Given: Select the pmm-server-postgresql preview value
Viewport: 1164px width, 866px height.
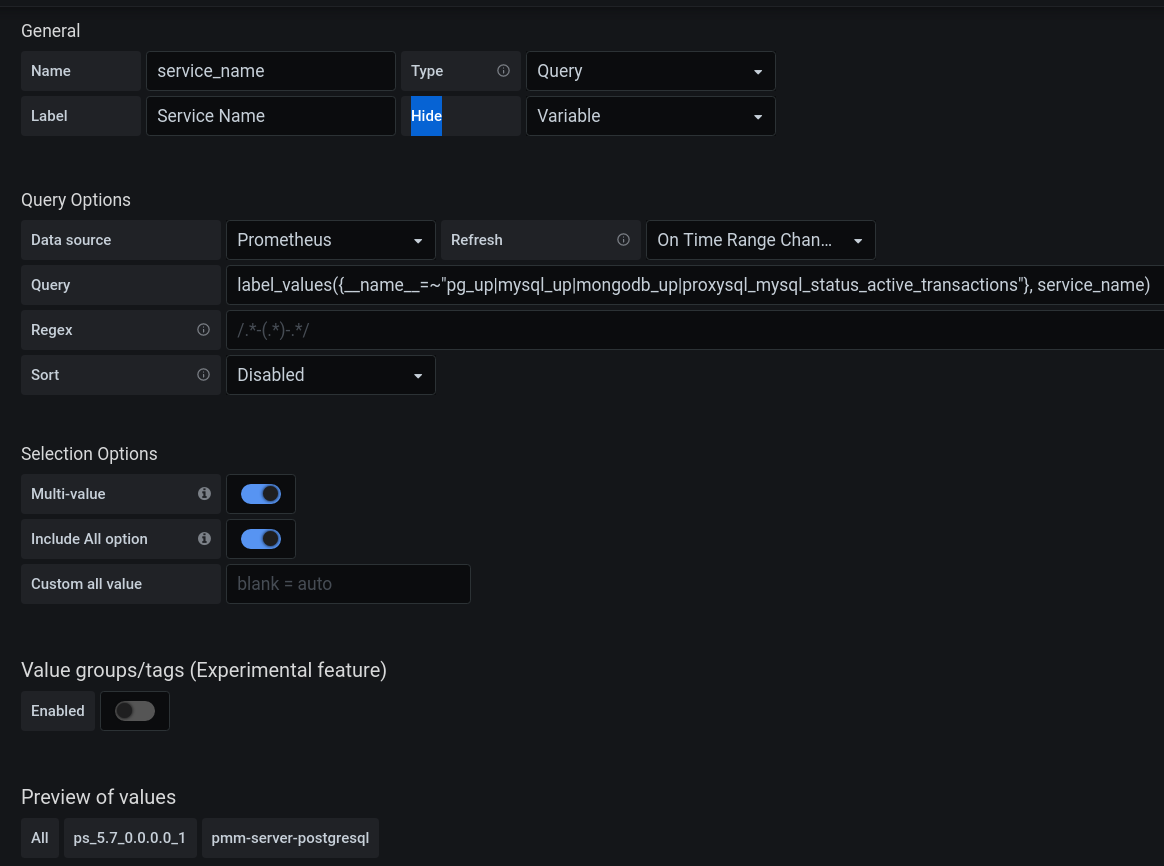Looking at the screenshot, I should coord(290,838).
